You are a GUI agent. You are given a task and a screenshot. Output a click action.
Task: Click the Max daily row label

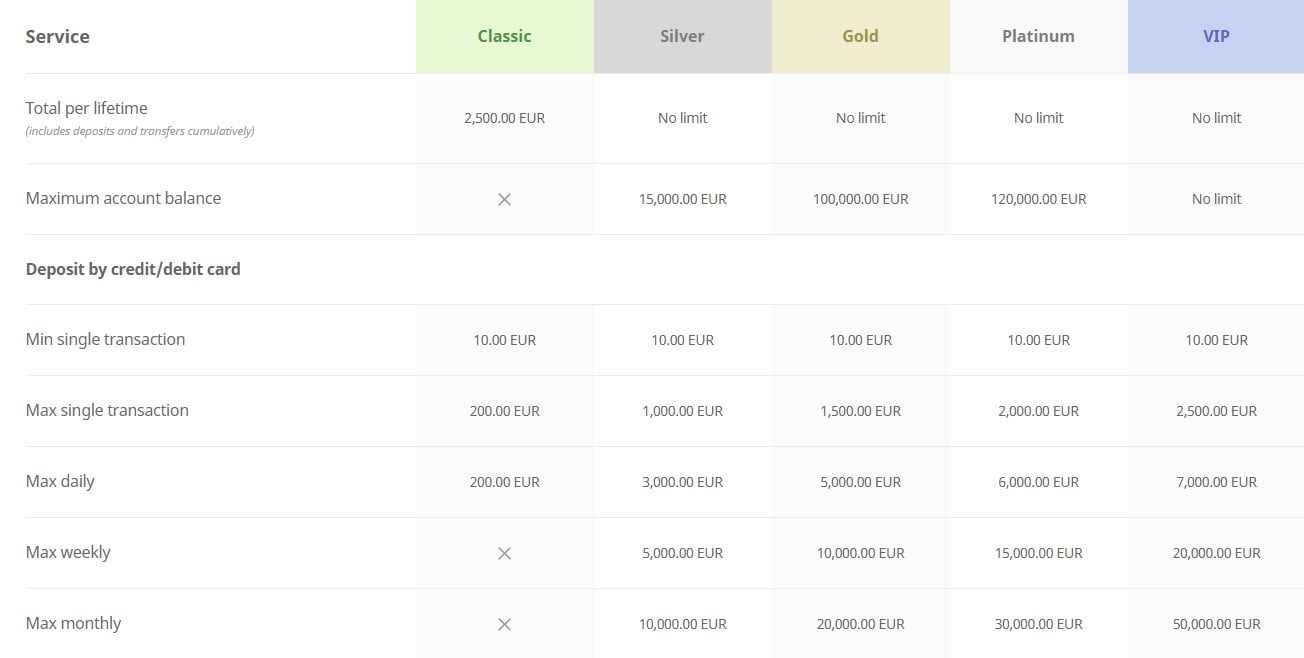(x=60, y=481)
